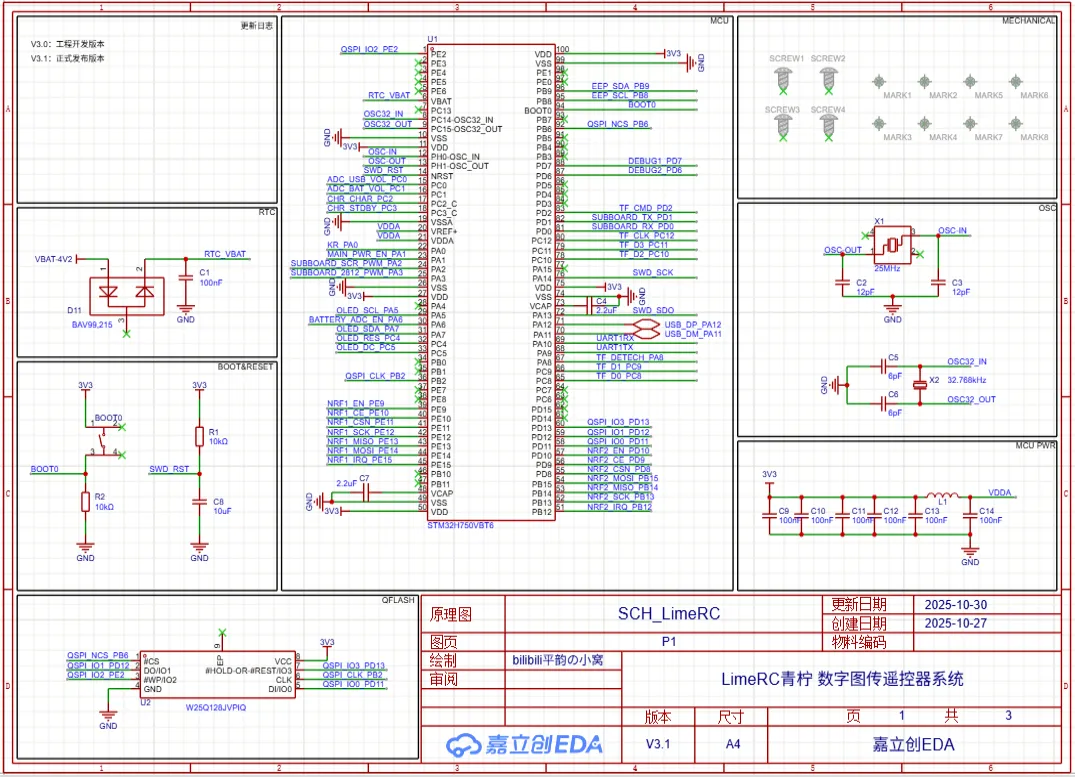Click the USB_DP_PA12 net label
This screenshot has height=777, width=1075.
coord(693,325)
